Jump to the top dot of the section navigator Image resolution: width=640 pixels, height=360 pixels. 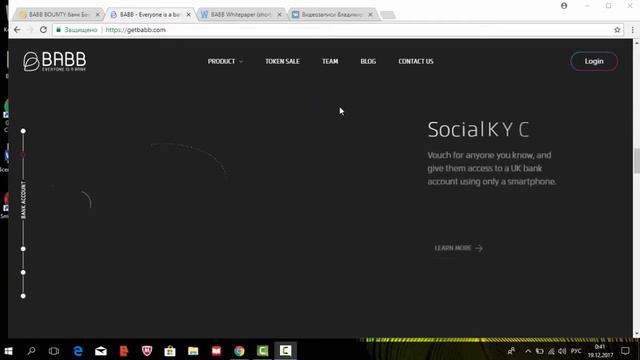coord(23,131)
